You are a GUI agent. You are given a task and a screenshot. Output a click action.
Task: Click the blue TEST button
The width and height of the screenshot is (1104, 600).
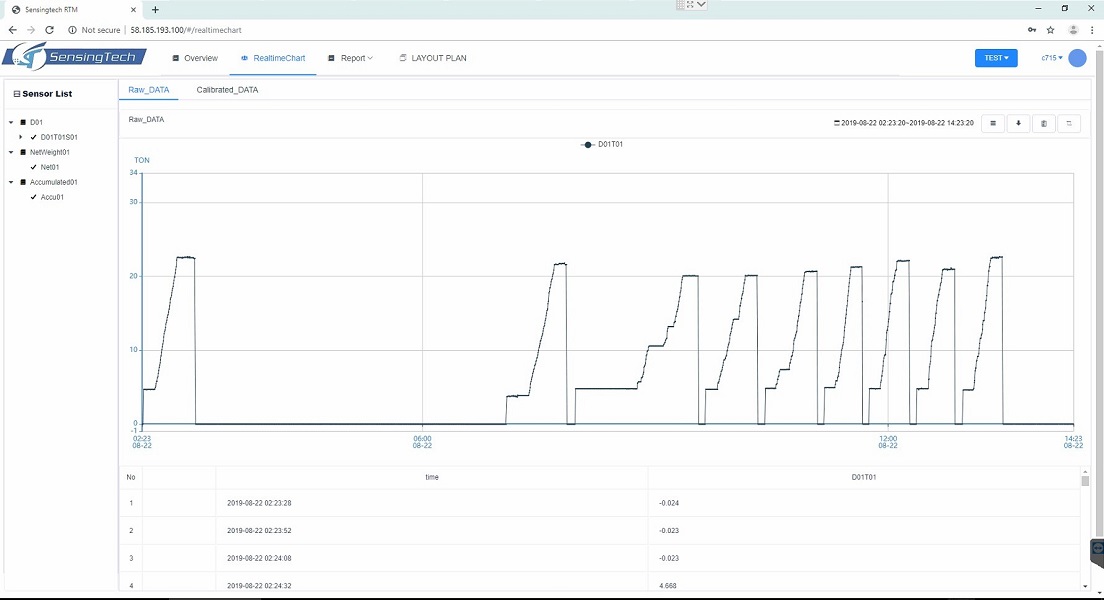pyautogui.click(x=995, y=58)
